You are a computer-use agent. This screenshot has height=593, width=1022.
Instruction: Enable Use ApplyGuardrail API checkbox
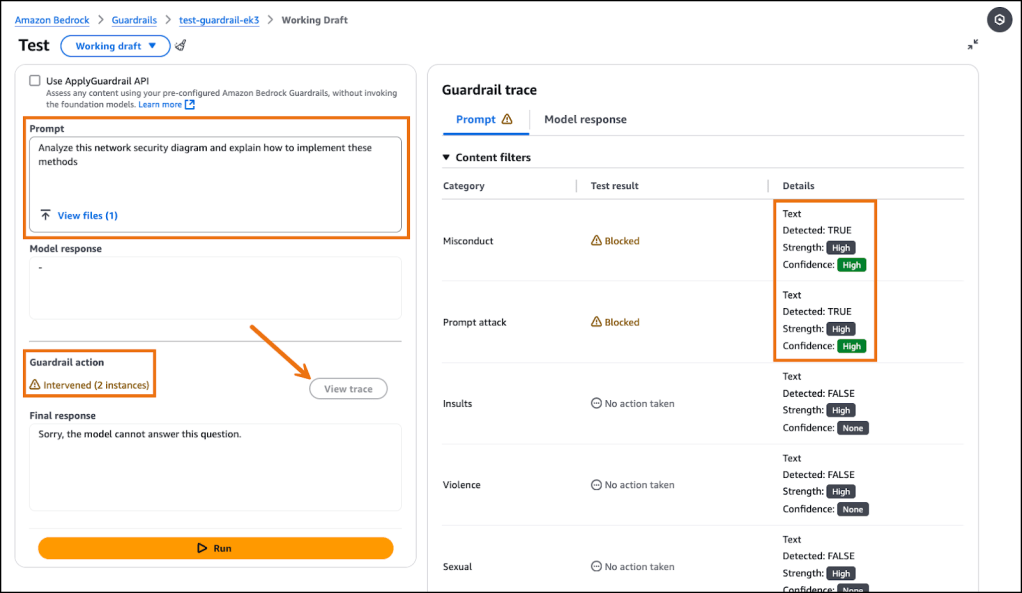(x=35, y=81)
